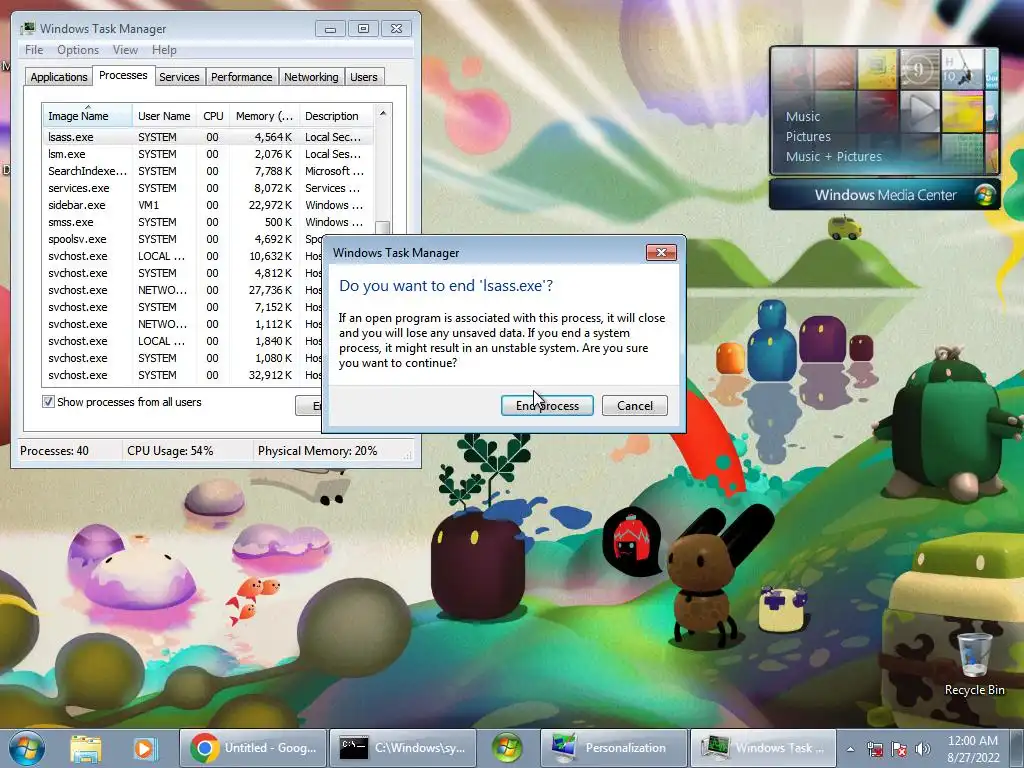Select the Processes tab
This screenshot has height=768, width=1024.
pos(123,75)
